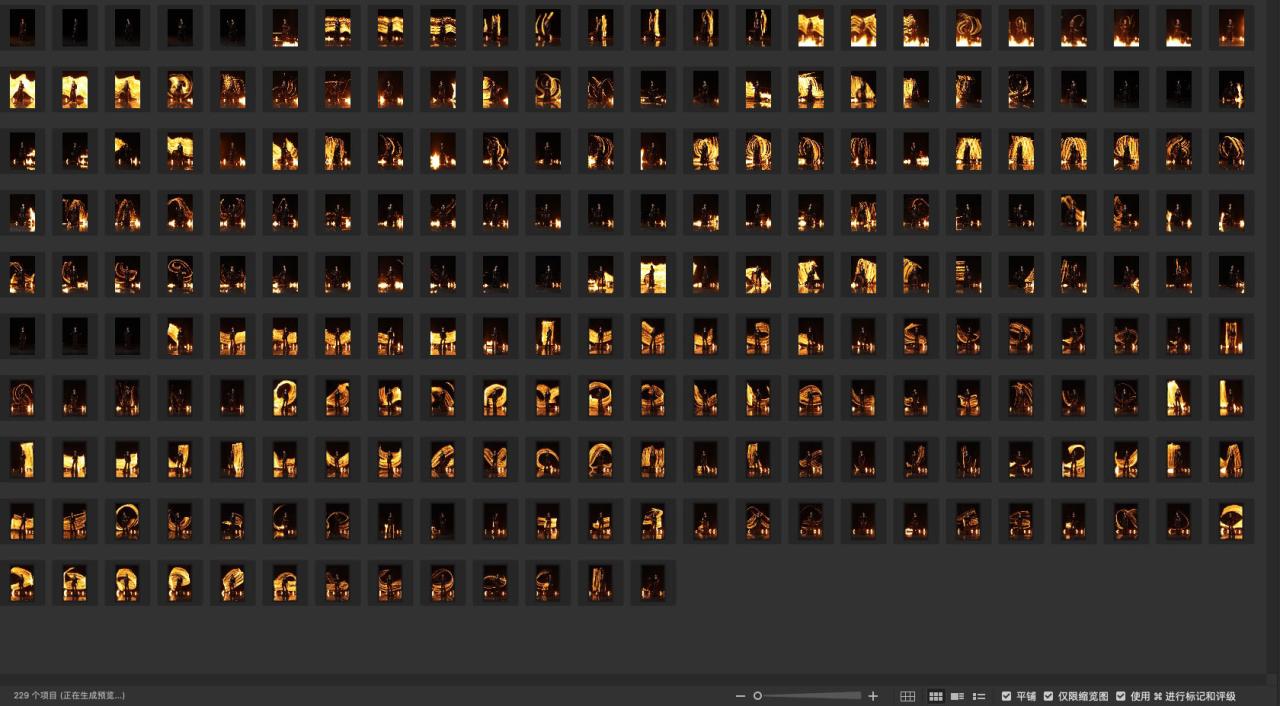Select the very last thumbnail in the grid
The image size is (1280, 706).
pyautogui.click(x=652, y=583)
